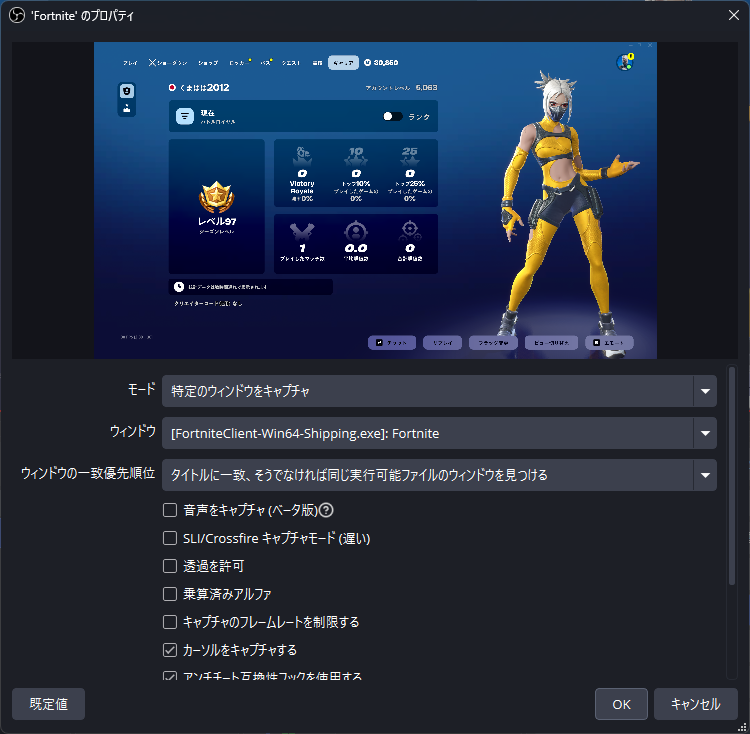Toggle the ランク switch in the preview
Viewport: 750px width, 734px height.
[392, 116]
